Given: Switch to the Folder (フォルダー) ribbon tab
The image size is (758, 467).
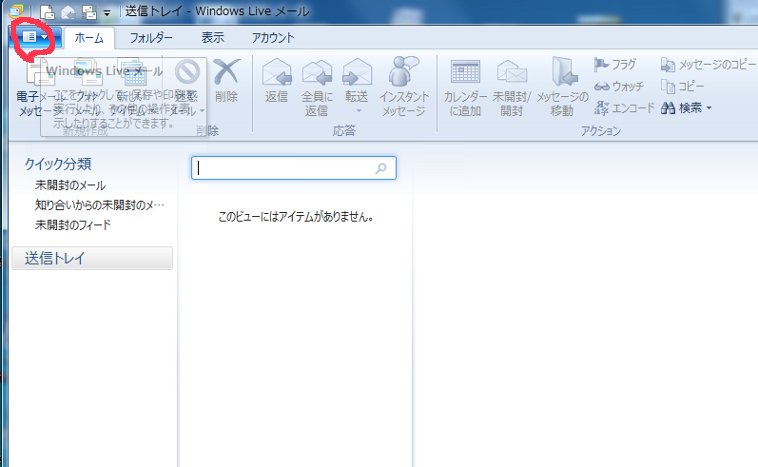Looking at the screenshot, I should (151, 38).
